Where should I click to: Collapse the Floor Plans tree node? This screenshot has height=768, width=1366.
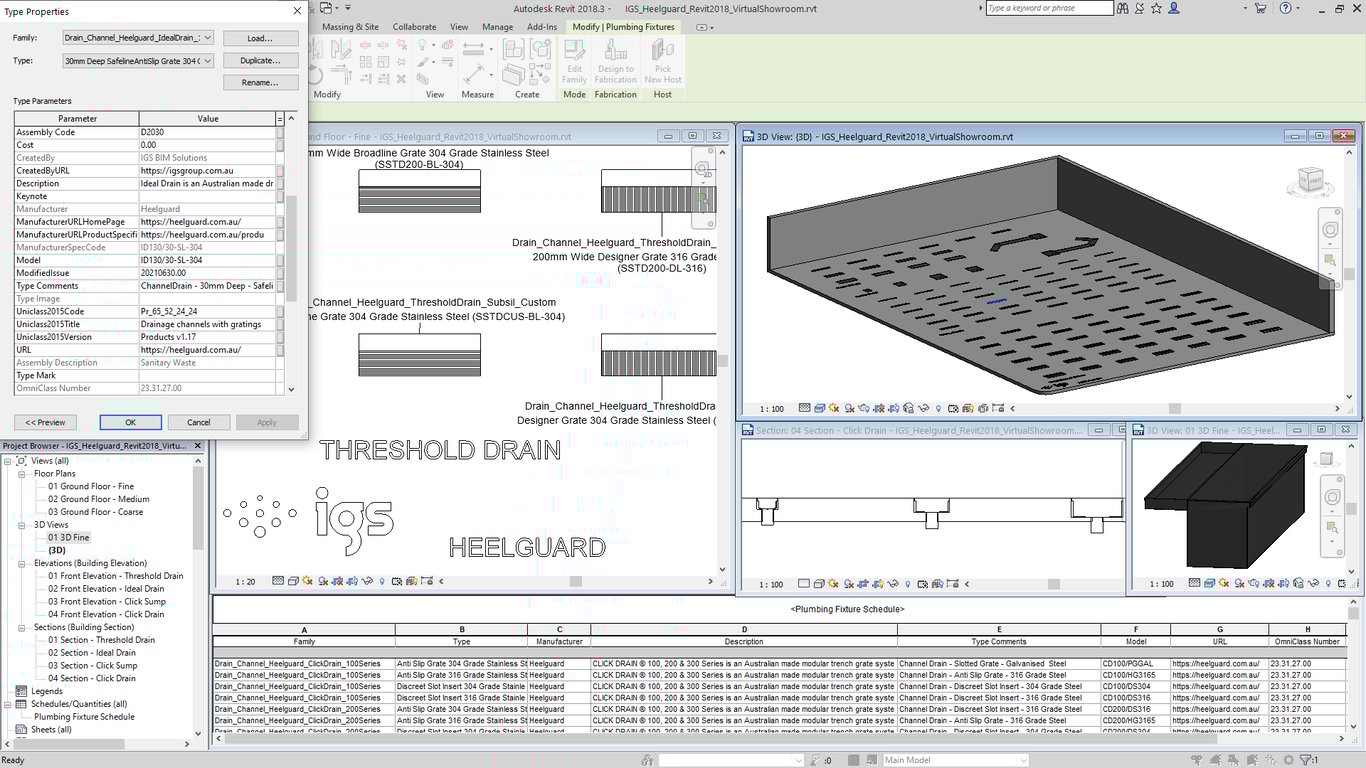[22, 474]
